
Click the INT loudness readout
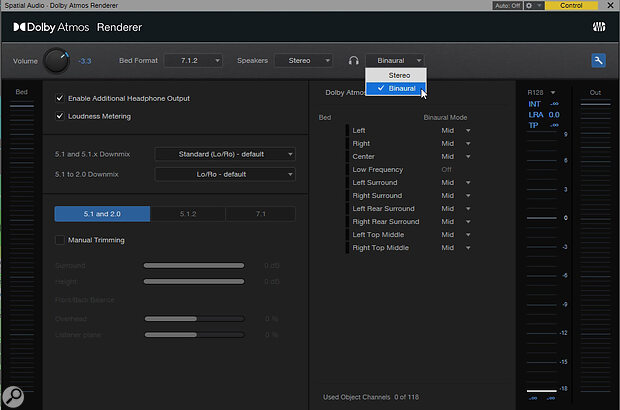point(543,104)
